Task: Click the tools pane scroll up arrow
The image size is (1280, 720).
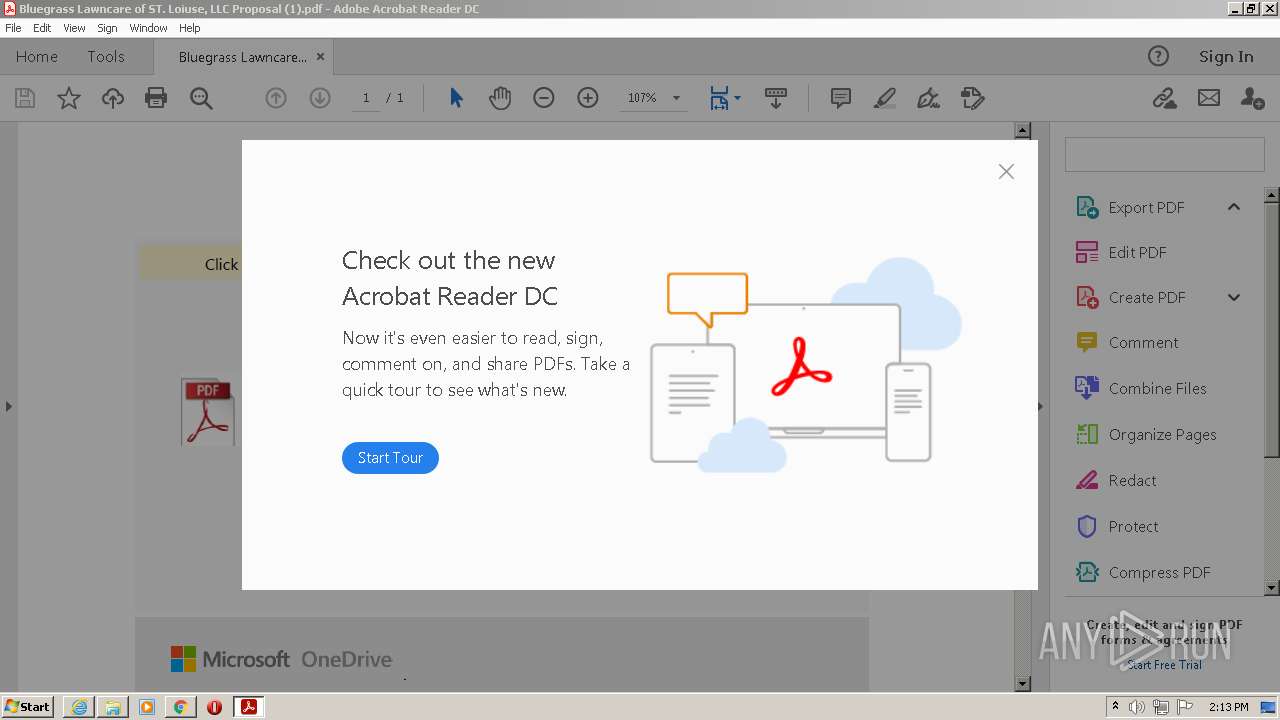Action: pyautogui.click(x=1272, y=195)
